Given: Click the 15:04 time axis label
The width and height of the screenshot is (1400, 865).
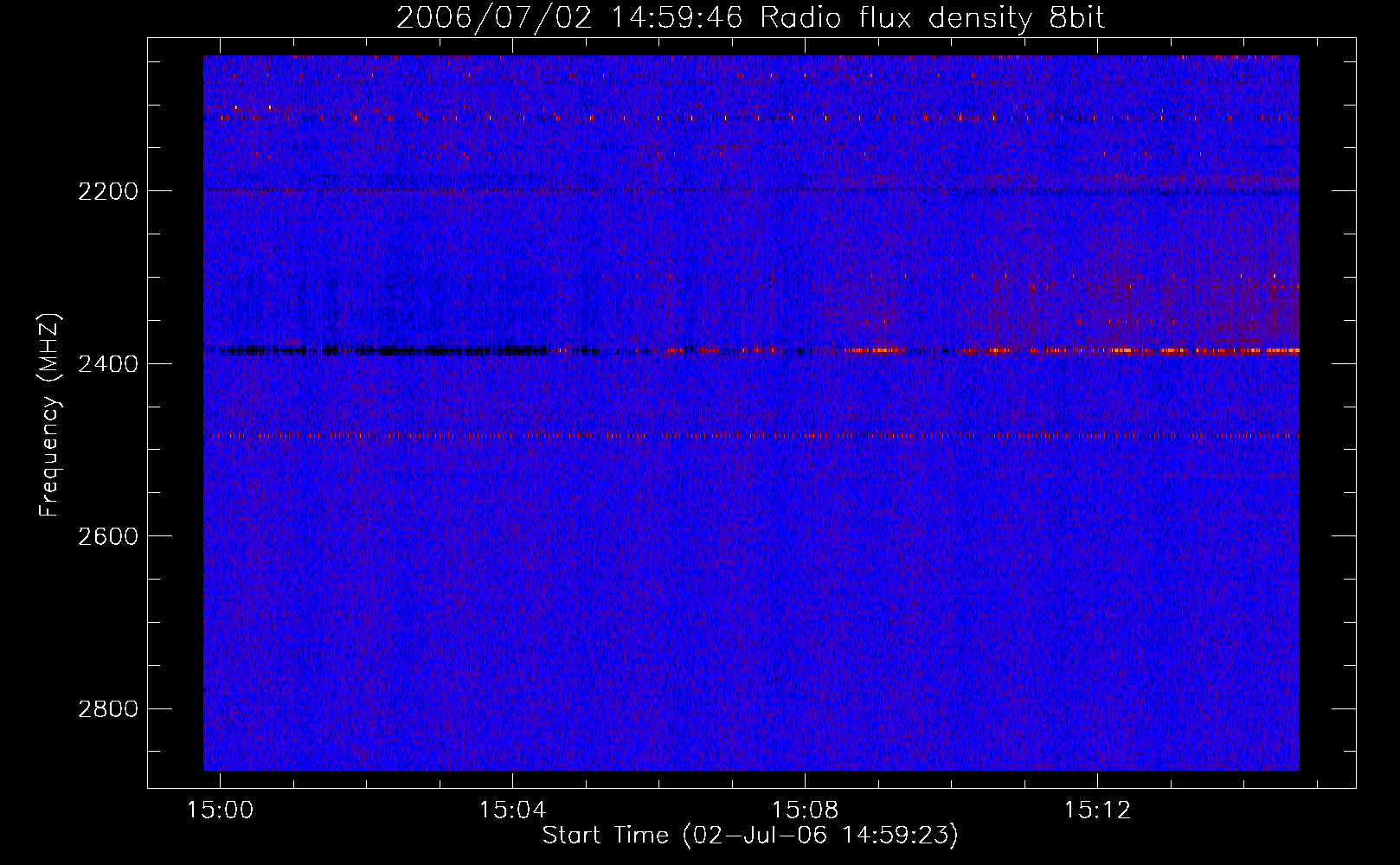Looking at the screenshot, I should point(512,811).
